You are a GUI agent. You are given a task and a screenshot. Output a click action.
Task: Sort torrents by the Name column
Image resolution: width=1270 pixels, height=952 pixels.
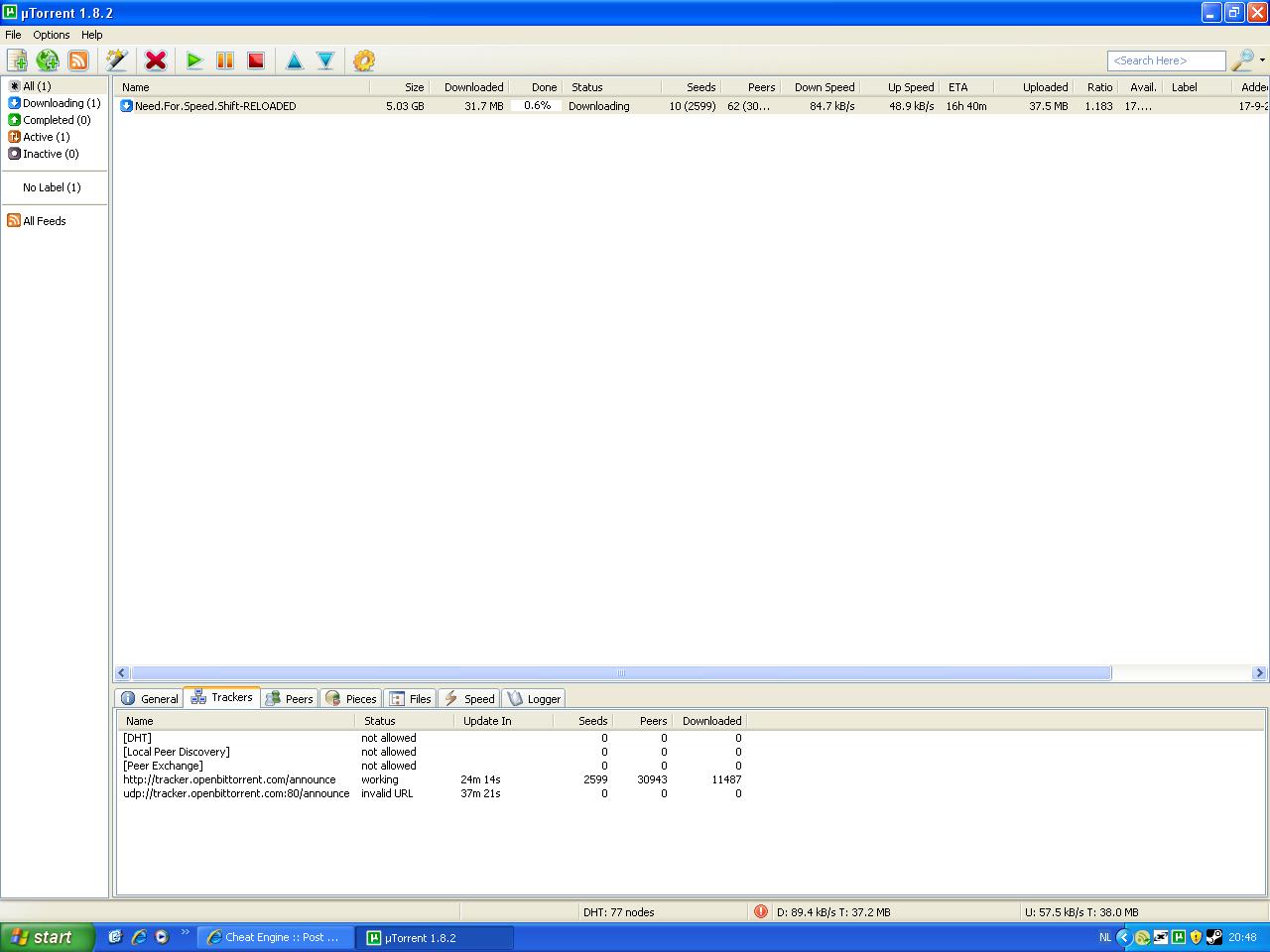(x=241, y=87)
